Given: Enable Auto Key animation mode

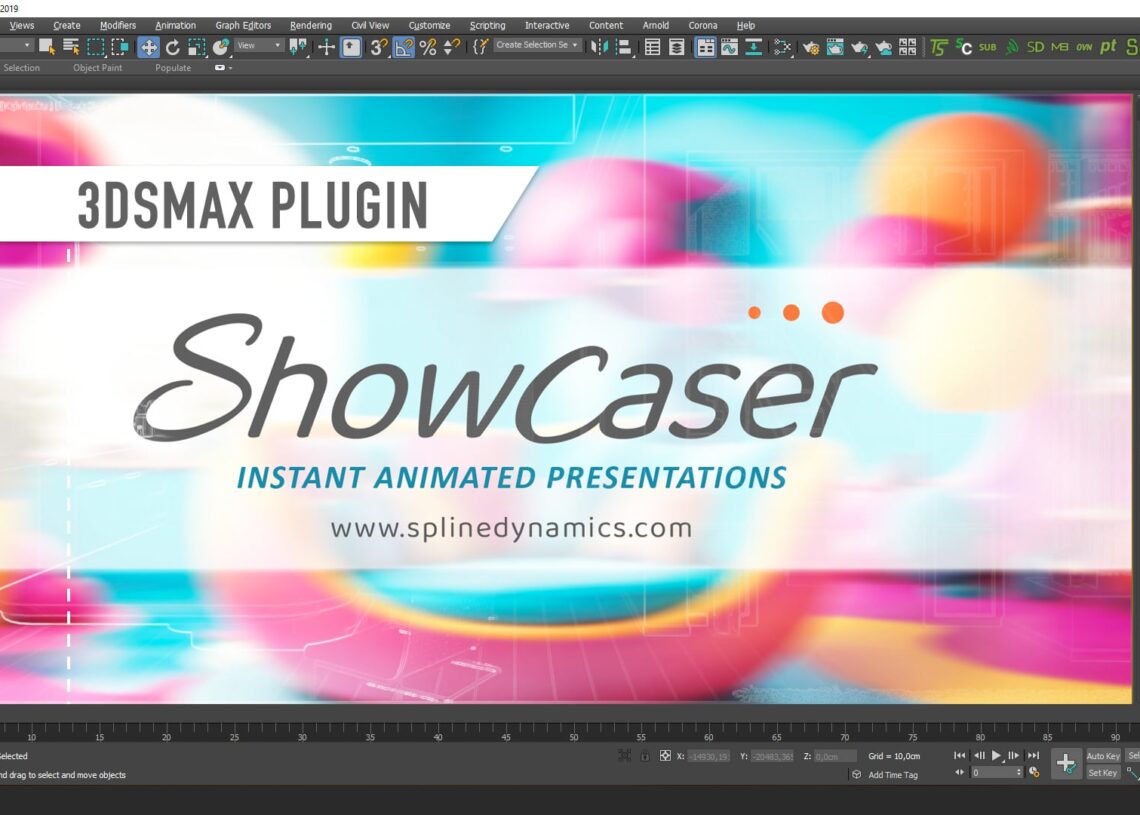Looking at the screenshot, I should coord(1103,757).
